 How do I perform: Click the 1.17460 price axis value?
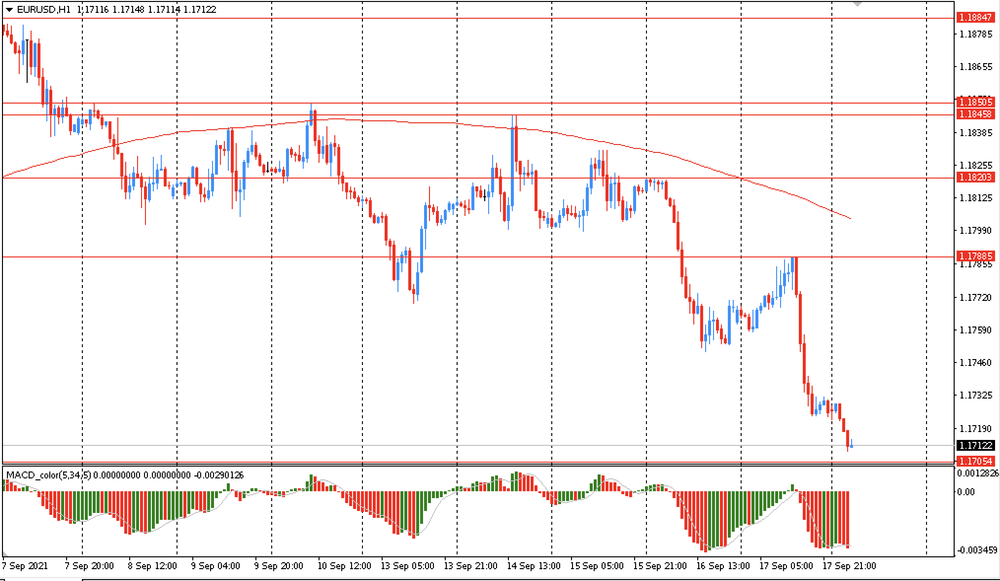976,363
